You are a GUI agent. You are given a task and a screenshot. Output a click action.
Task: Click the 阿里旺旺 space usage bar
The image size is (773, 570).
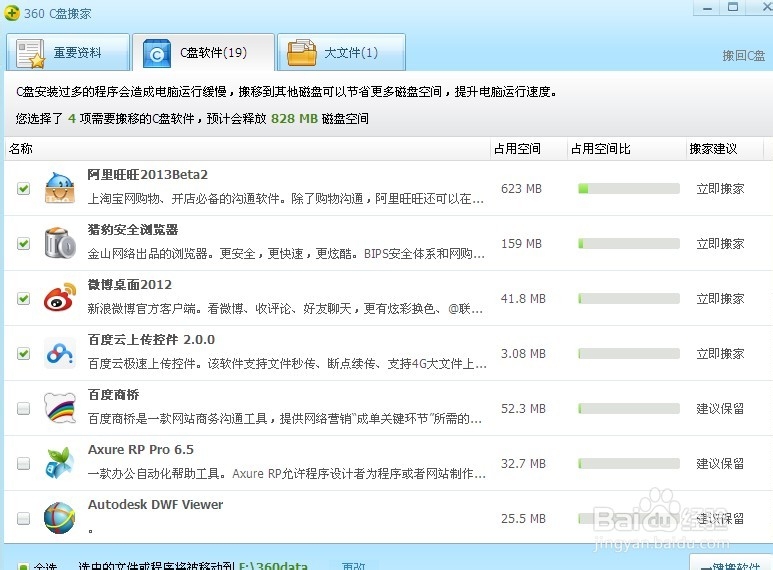[629, 188]
